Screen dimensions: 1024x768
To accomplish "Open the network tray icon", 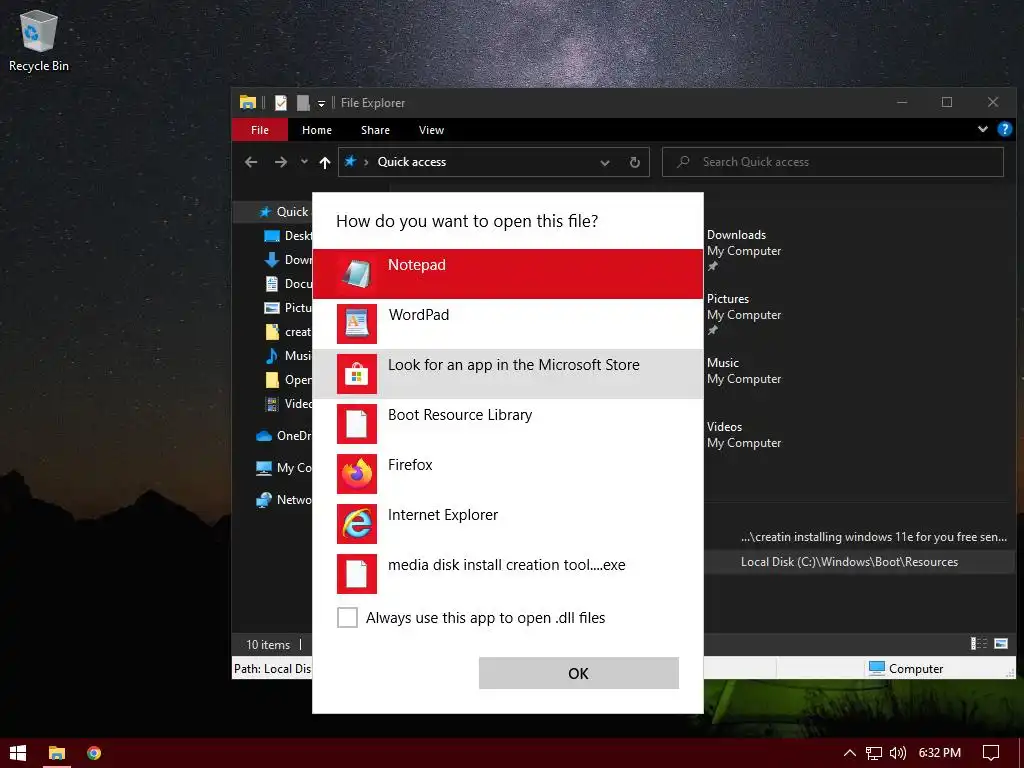I will 874,753.
